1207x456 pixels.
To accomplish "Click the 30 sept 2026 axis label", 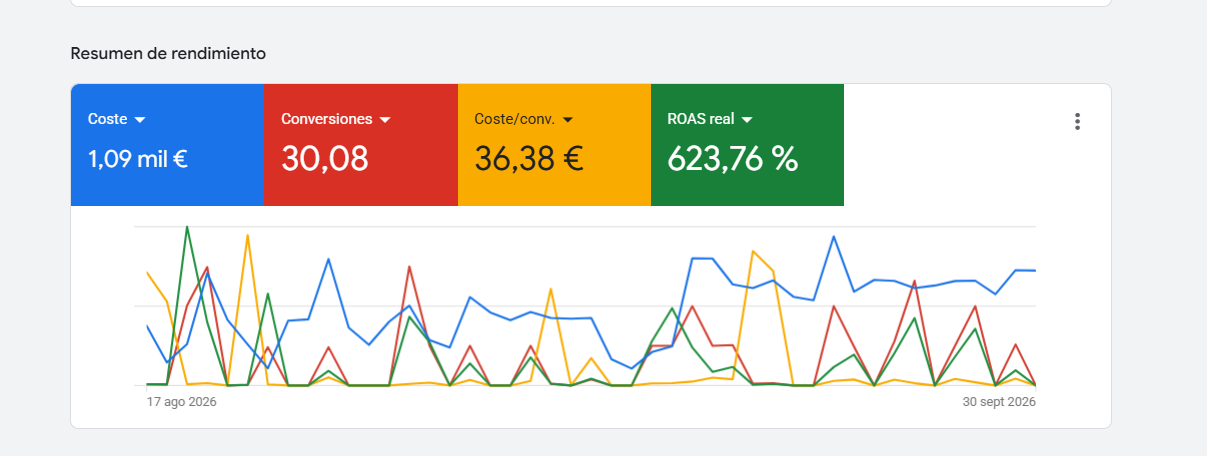I will [x=997, y=402].
